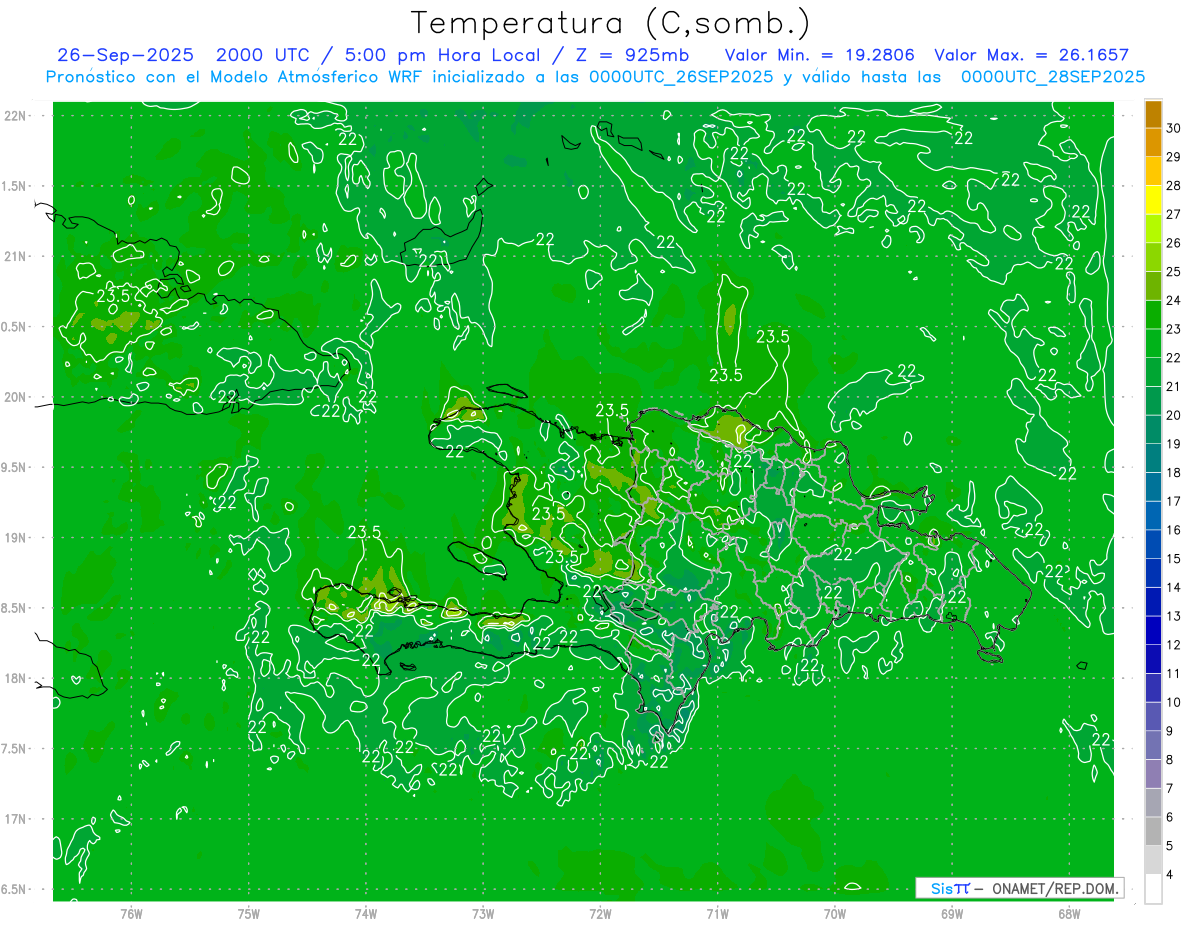Click the orange legend swatch between 29 and 30
This screenshot has width=1200, height=927.
1153,143
